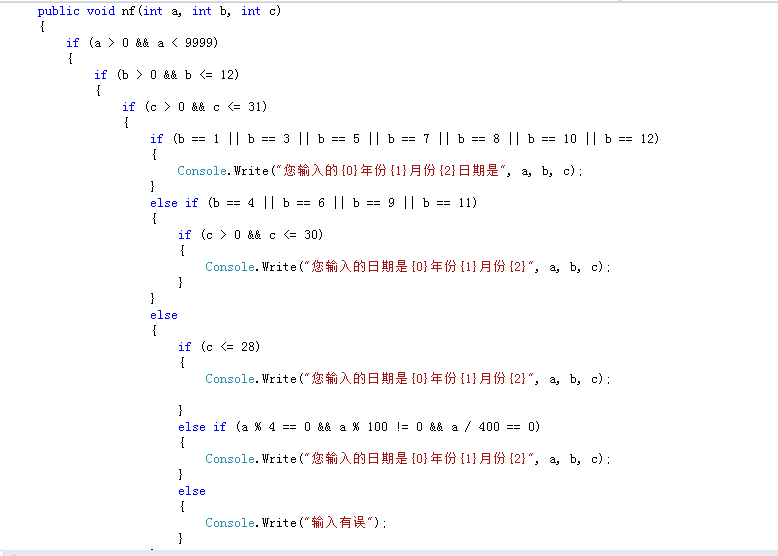Click the Console.Write line under the leap year condition

pyautogui.click(x=408, y=459)
